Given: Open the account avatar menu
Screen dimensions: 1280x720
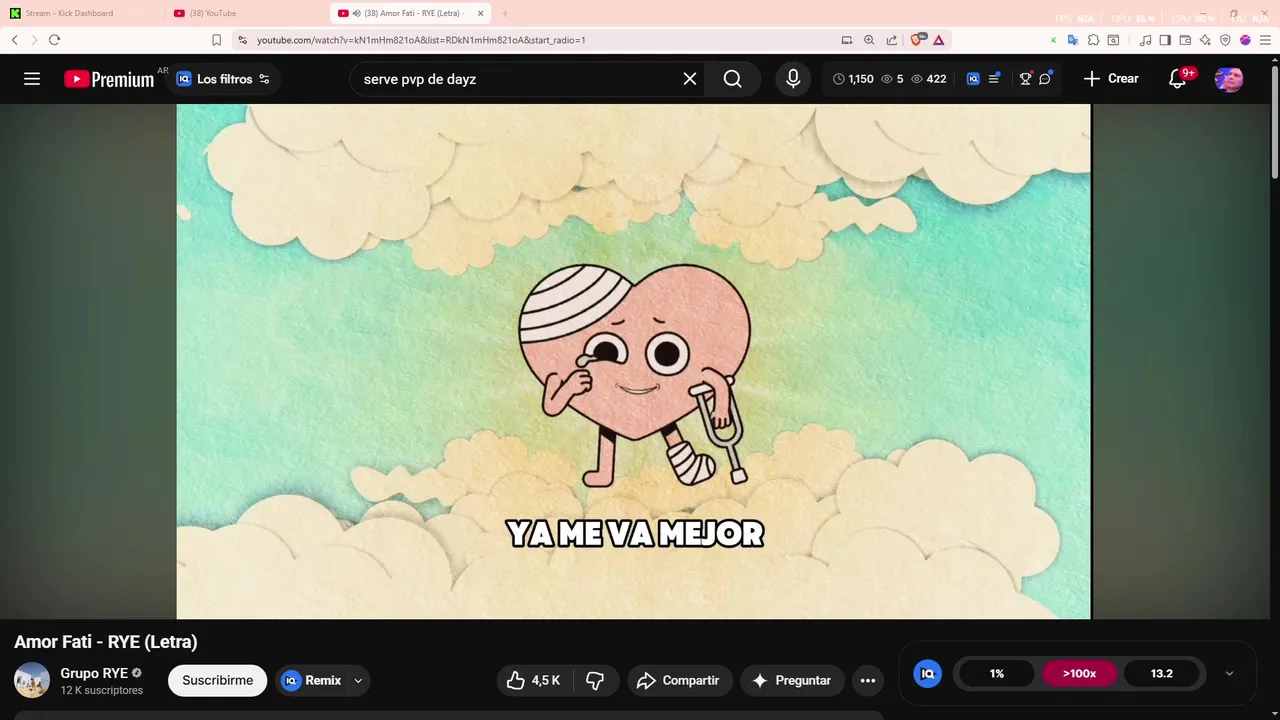Looking at the screenshot, I should tap(1229, 79).
